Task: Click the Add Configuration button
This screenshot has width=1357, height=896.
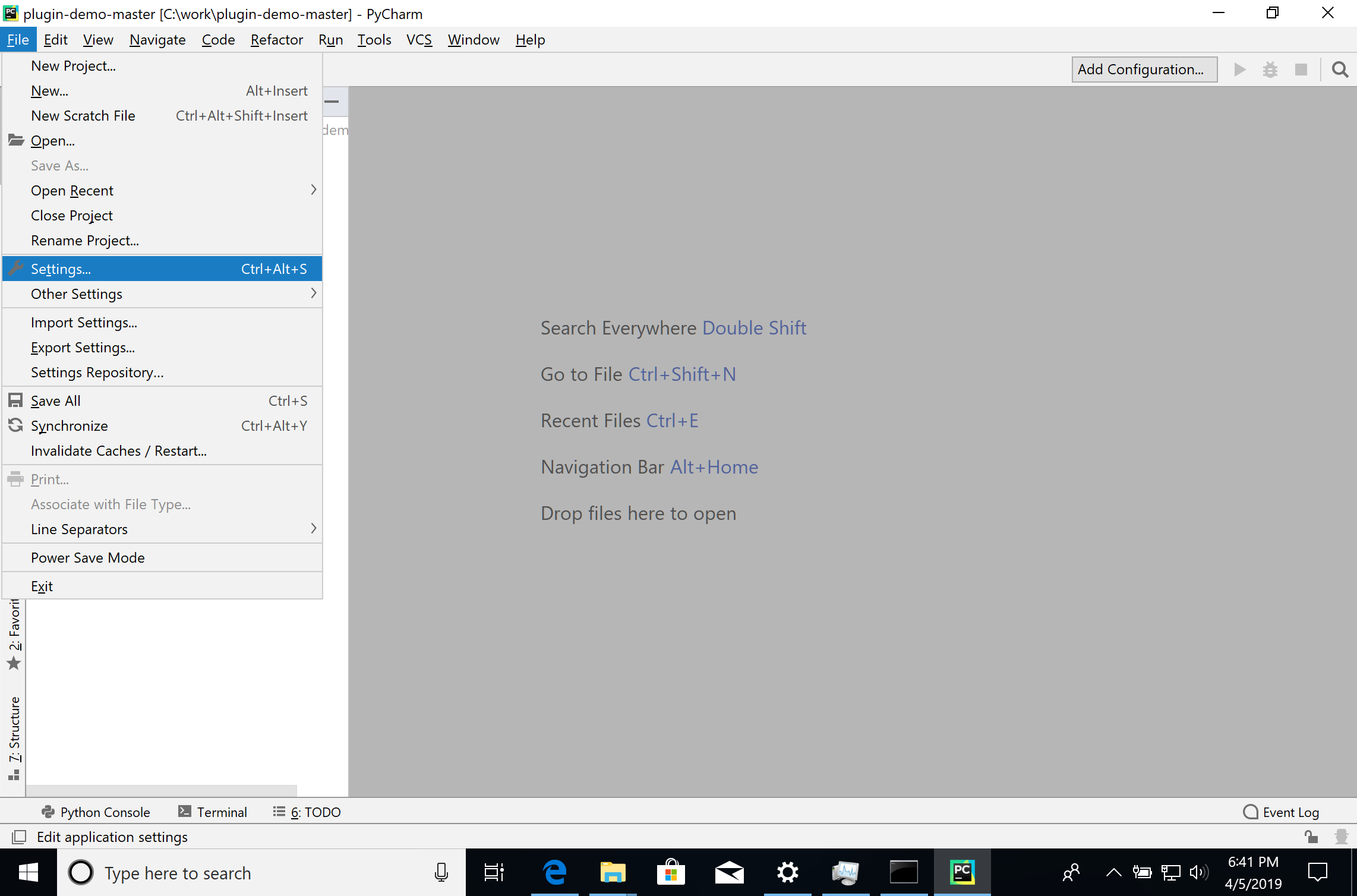Action: coord(1144,70)
